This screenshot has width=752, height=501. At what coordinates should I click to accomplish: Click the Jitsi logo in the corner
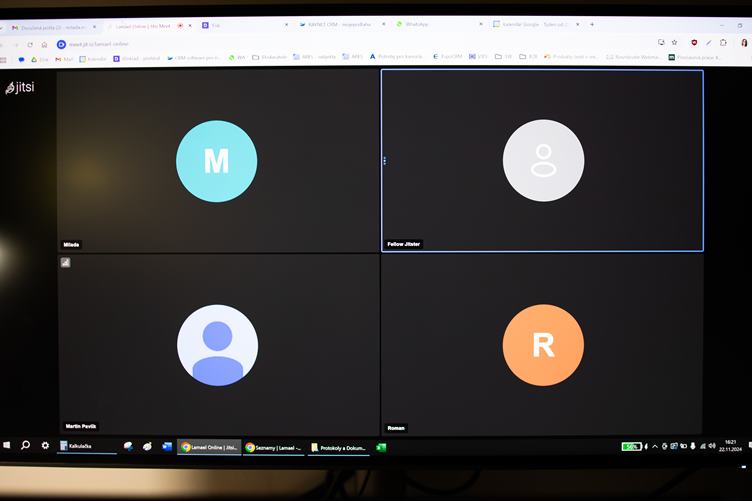tap(19, 88)
